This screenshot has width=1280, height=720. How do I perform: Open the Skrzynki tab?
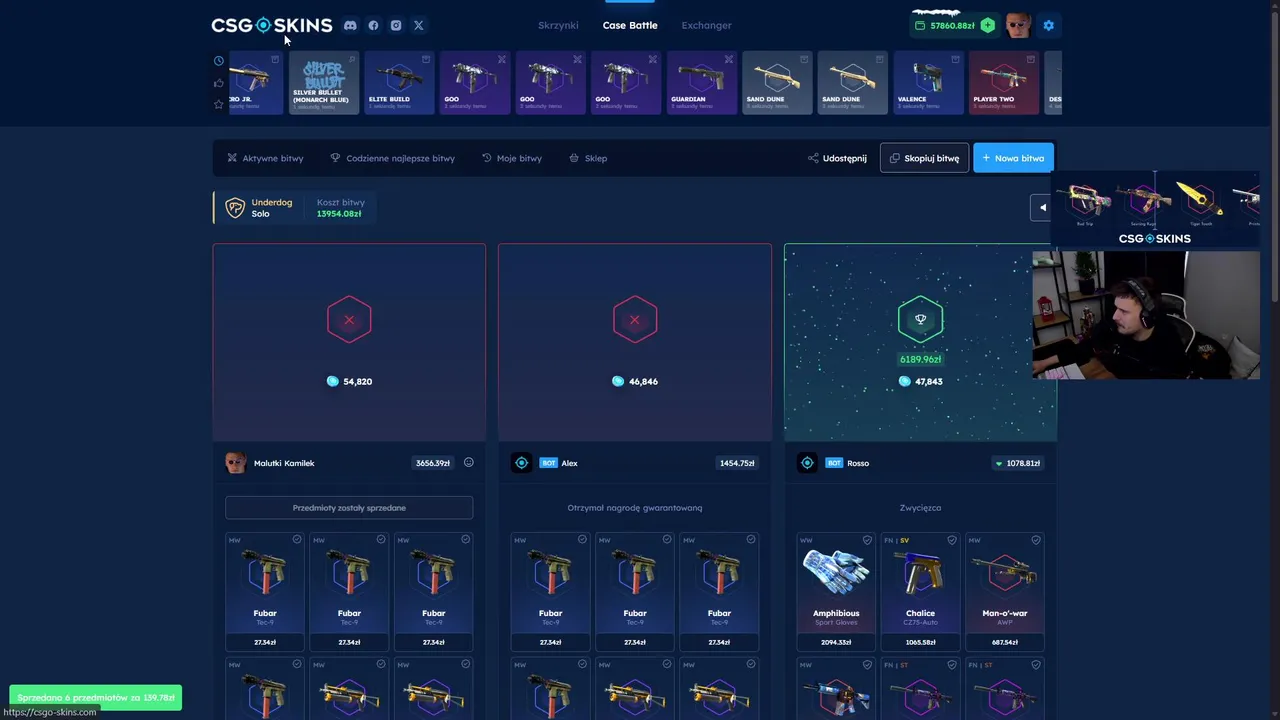point(558,25)
